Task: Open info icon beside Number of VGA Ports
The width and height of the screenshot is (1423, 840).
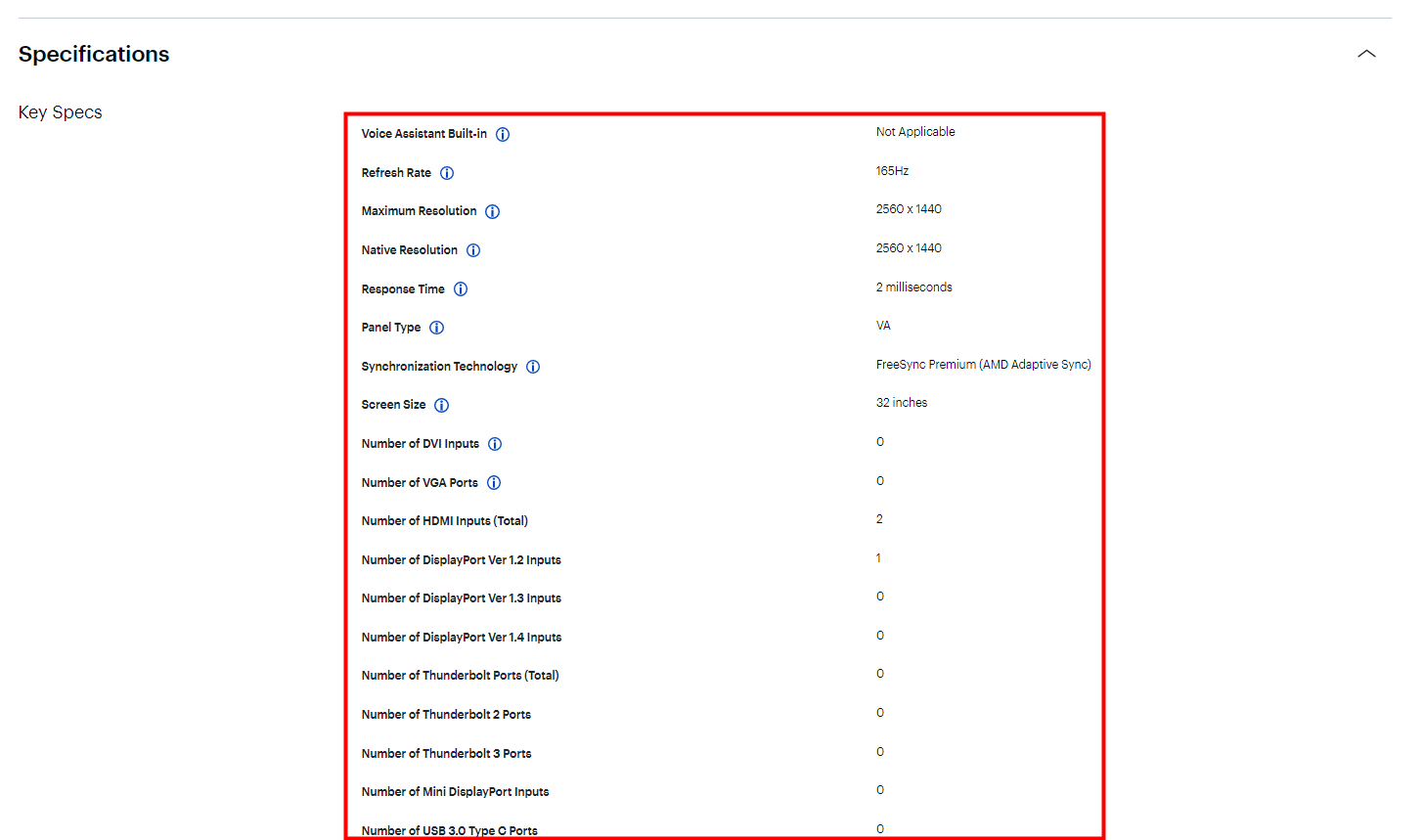Action: [x=494, y=483]
